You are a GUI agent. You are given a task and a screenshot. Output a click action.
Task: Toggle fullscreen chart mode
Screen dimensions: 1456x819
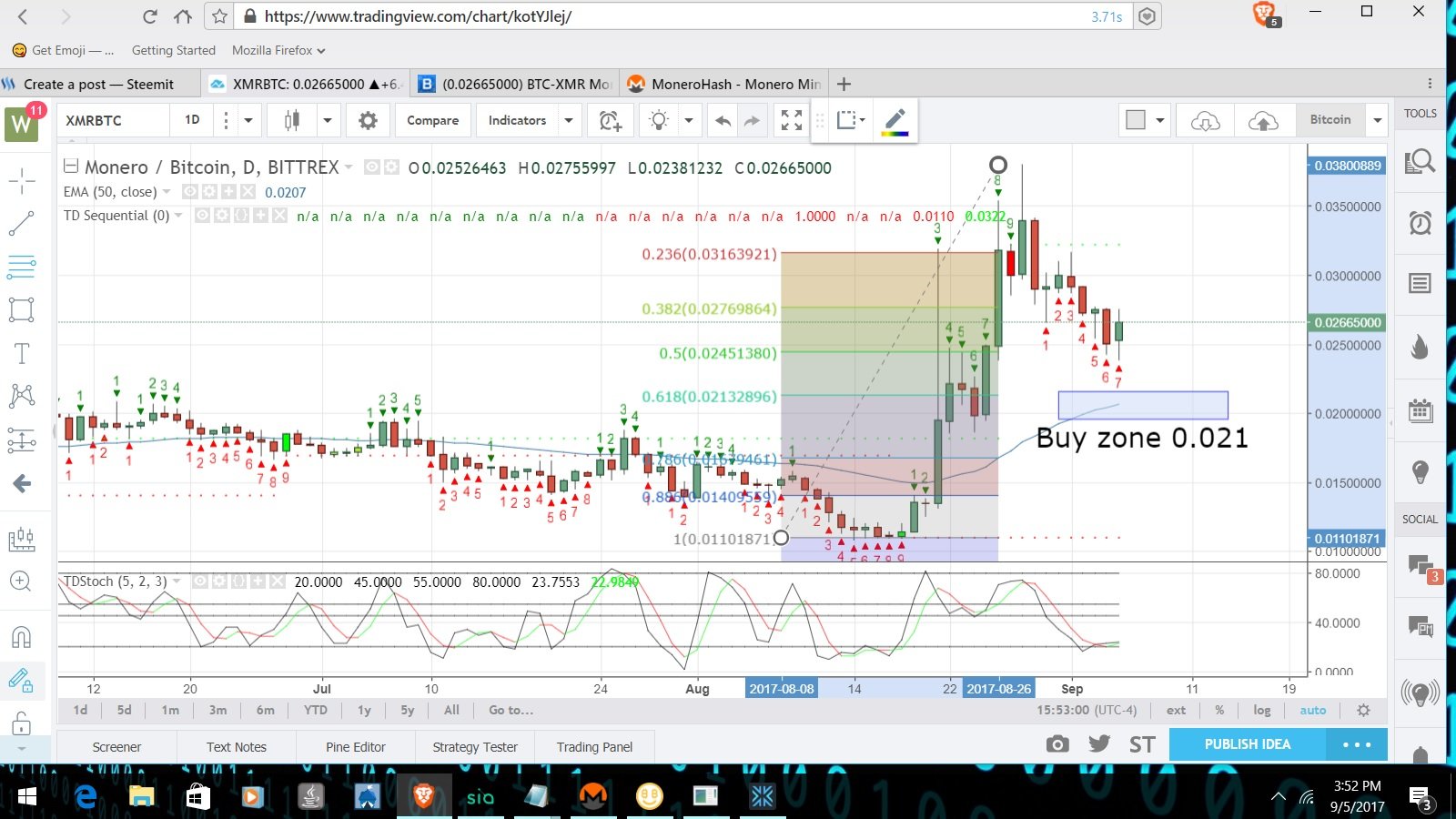click(x=792, y=120)
